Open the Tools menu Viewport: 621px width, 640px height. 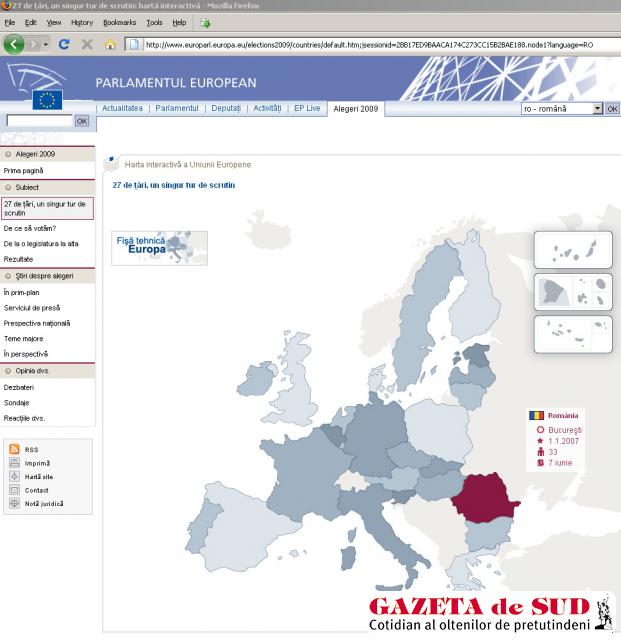(154, 23)
